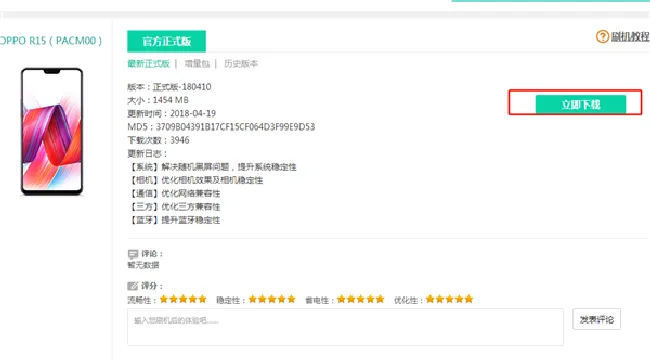The image size is (650, 361).
Task: Rate 稳定性 with the fifth star
Action: [x=291, y=299]
